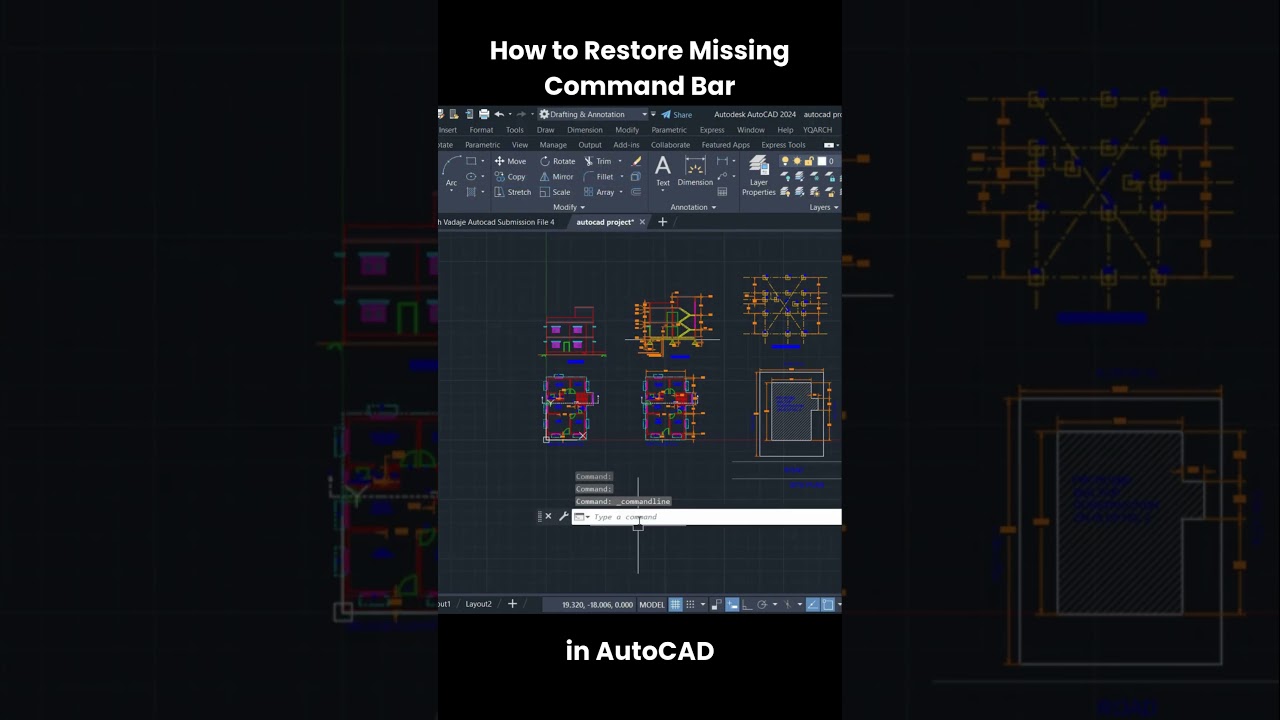Open Array tool dropdown arrow

[x=621, y=192]
